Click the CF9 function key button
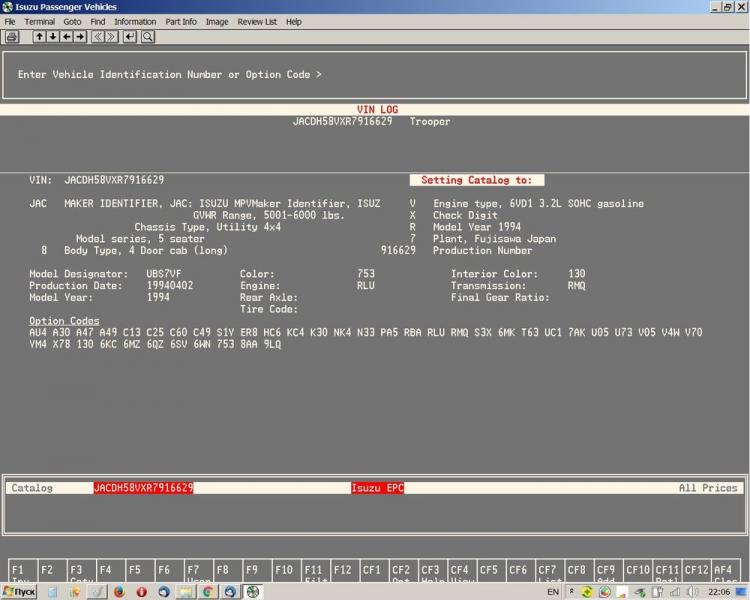Screen dimensions: 750x600 click(608, 570)
